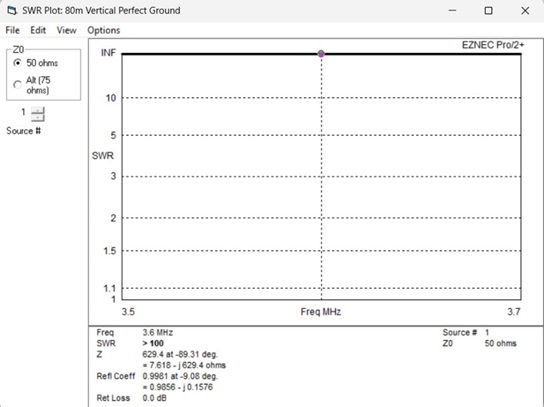Image resolution: width=544 pixels, height=407 pixels.
Task: Click the SWR Plot window title icon
Action: [12, 10]
